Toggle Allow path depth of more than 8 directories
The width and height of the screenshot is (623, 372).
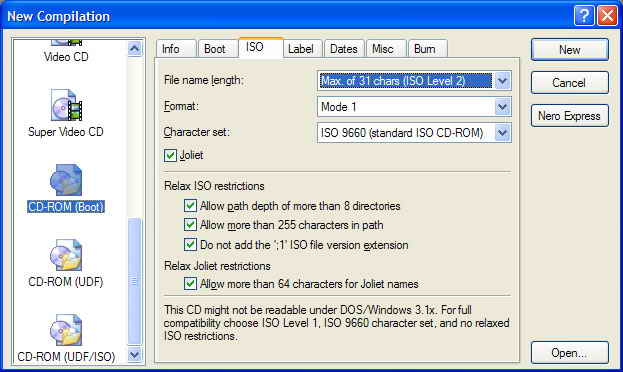coord(190,205)
